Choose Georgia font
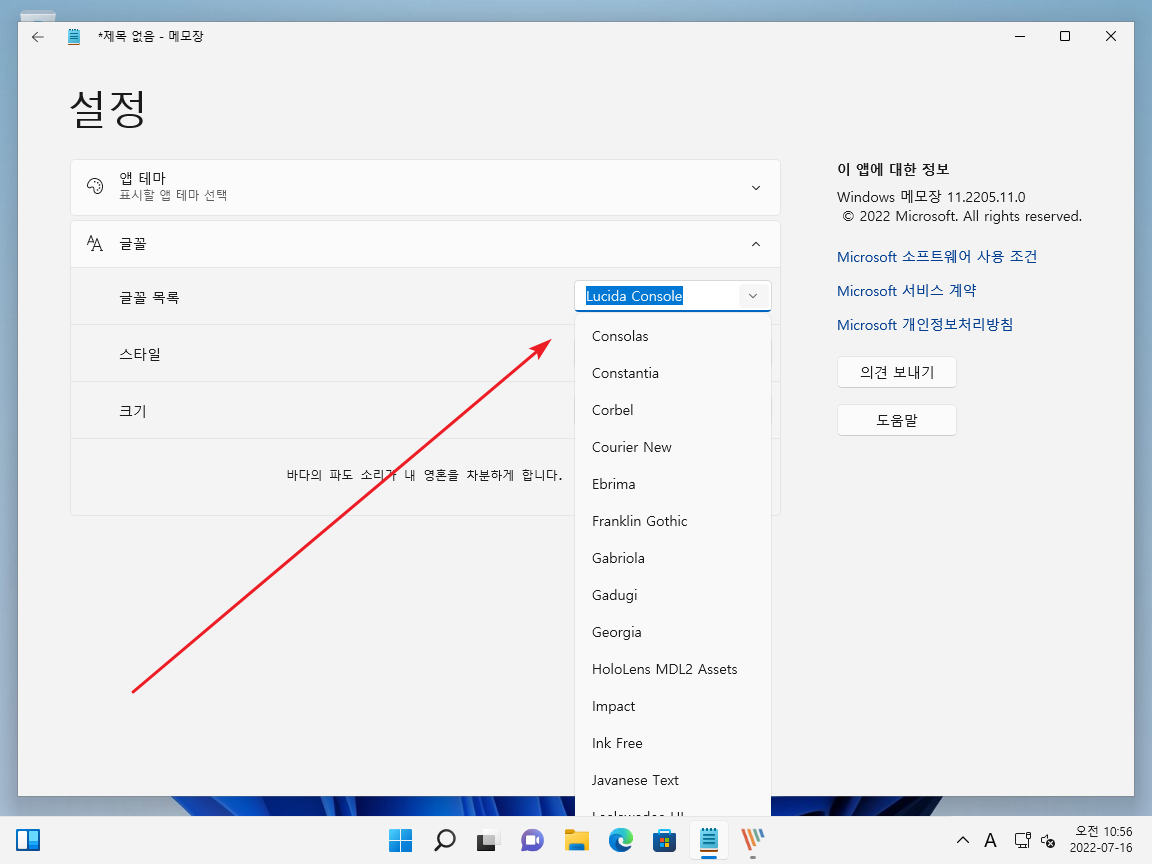 [x=673, y=632]
